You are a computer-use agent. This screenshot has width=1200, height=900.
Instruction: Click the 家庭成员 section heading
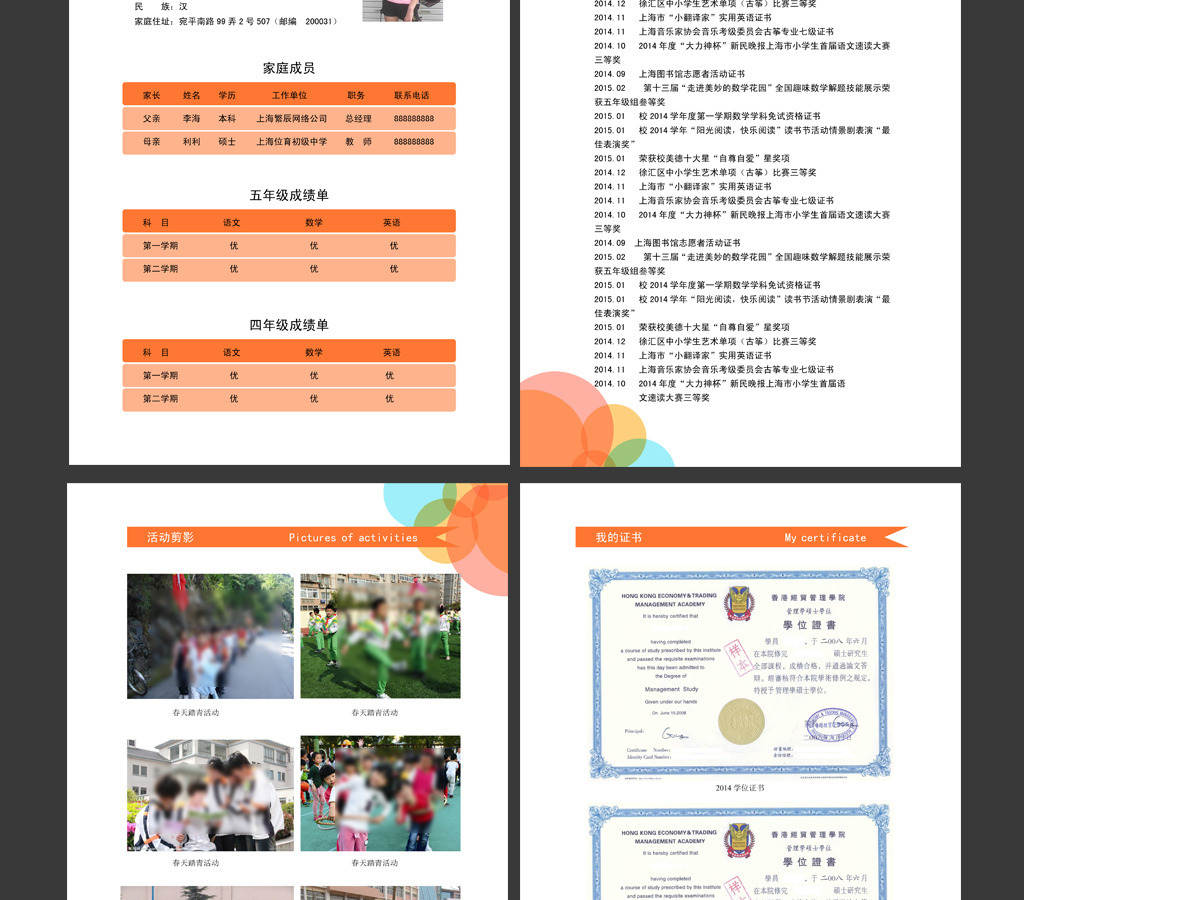point(289,68)
